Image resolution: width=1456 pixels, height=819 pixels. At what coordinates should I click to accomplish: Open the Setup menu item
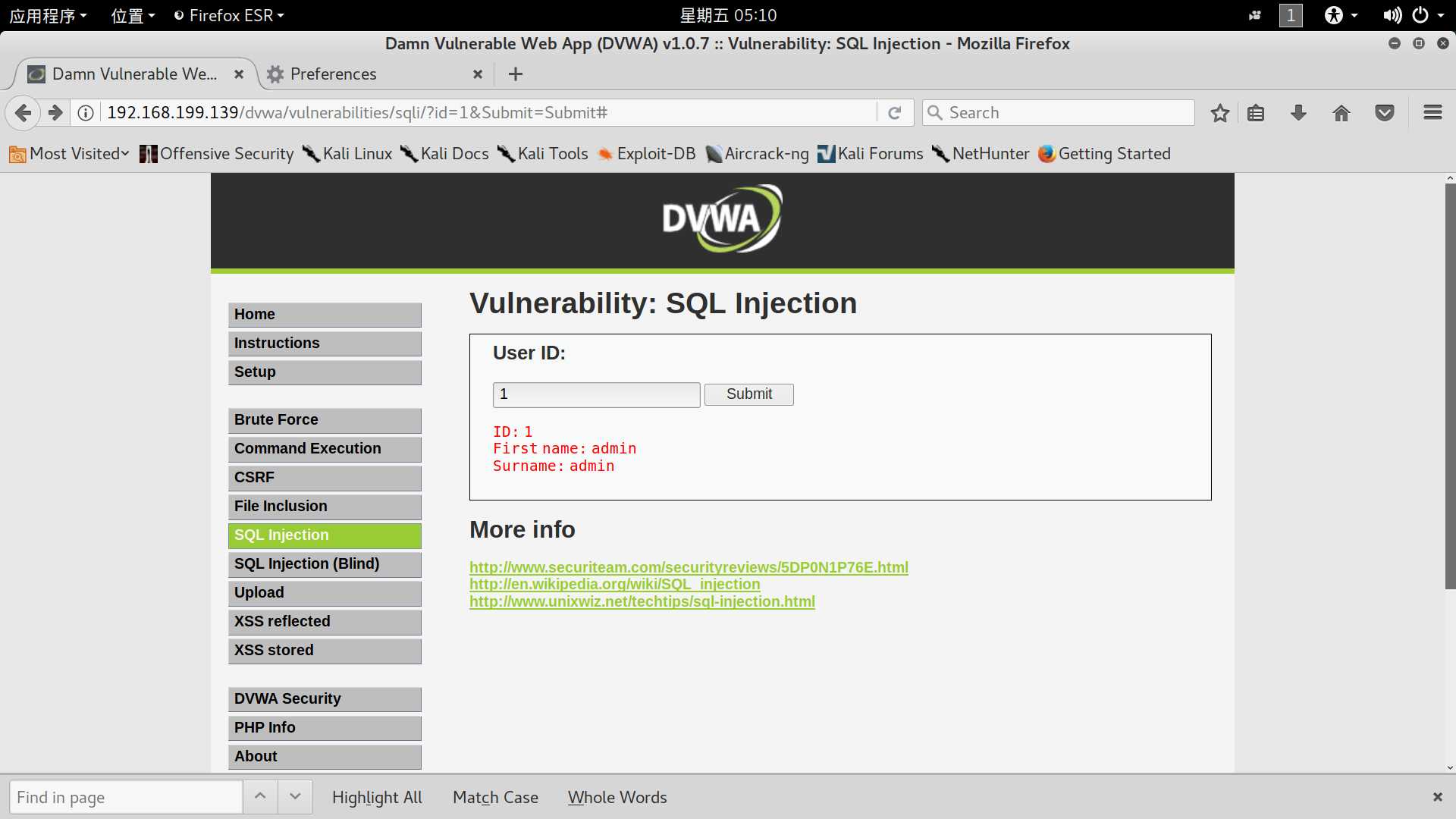[325, 372]
